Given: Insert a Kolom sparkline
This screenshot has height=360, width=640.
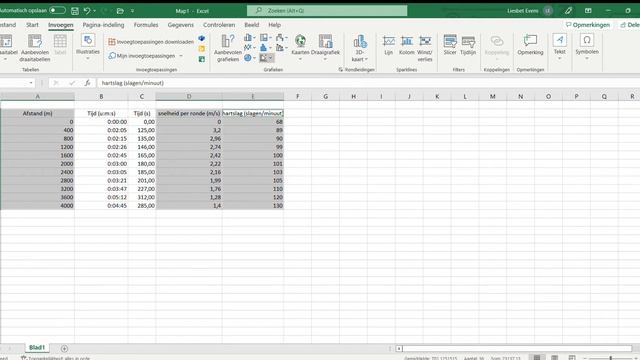Looking at the screenshot, I should coord(407,45).
